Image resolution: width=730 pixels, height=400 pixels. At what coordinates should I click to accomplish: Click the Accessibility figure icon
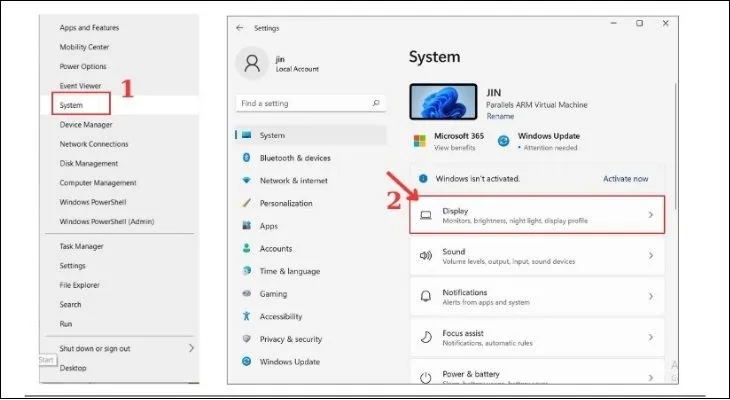247,316
